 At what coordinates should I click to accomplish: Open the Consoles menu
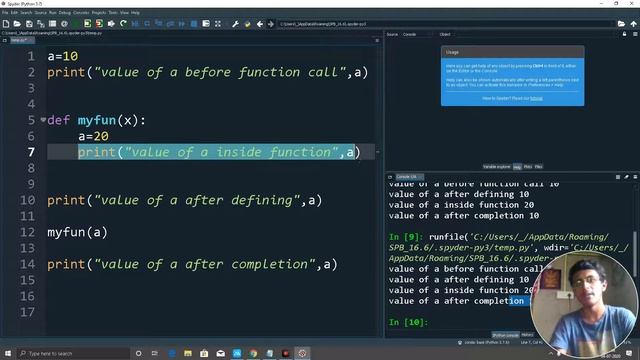81,13
